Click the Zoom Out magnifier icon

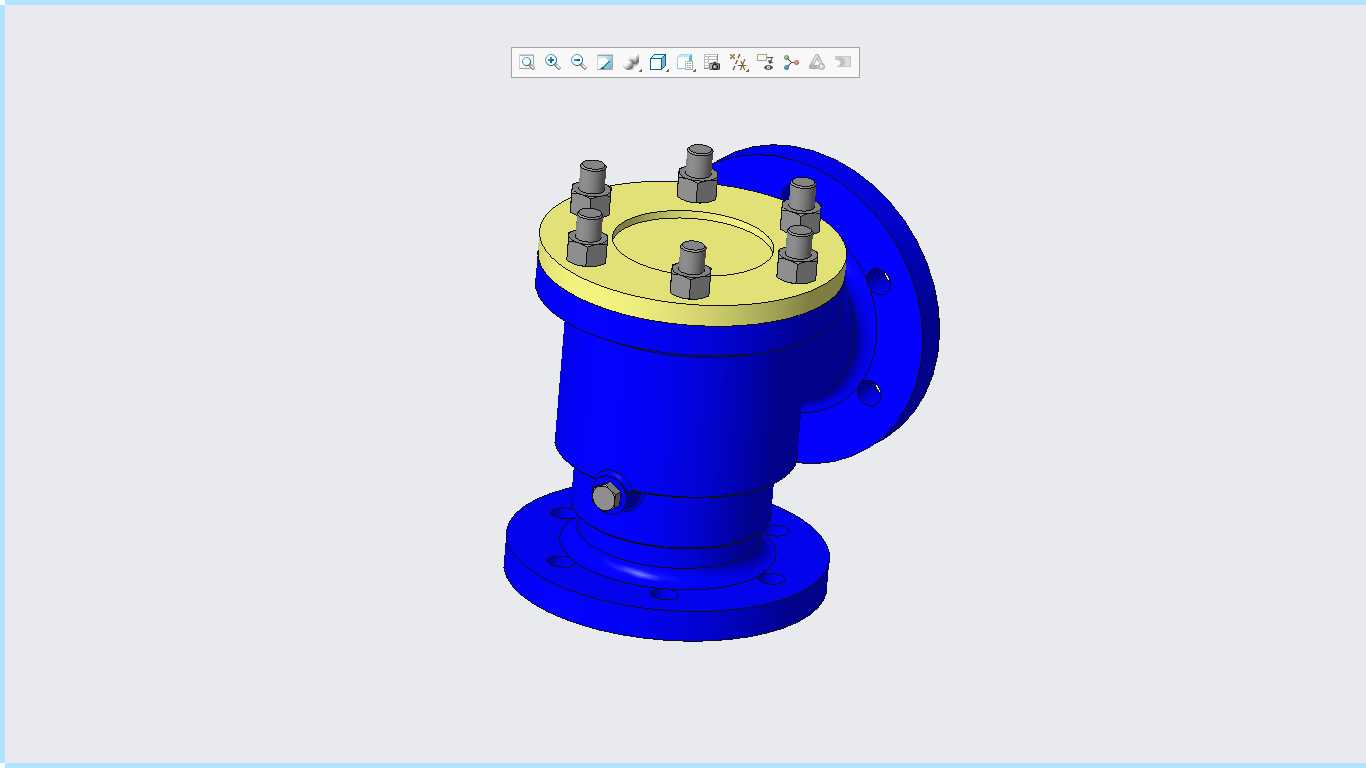point(579,63)
